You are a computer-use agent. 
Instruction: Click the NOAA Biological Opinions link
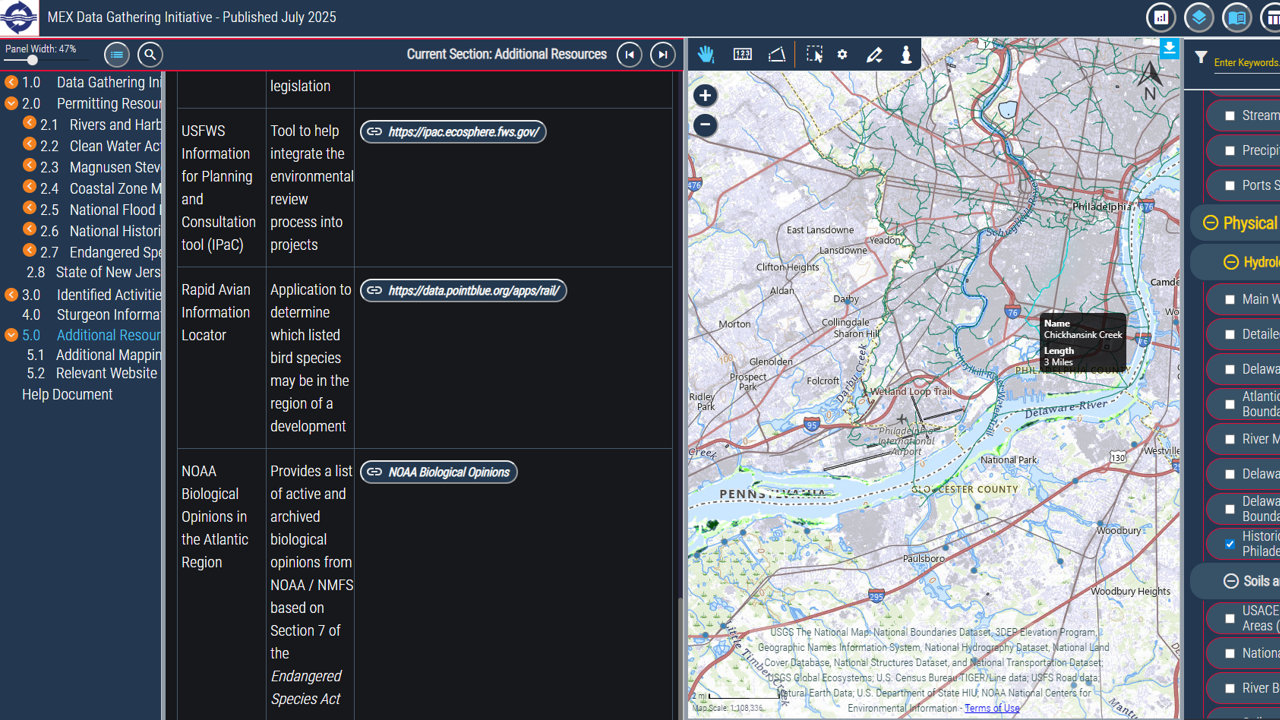438,472
